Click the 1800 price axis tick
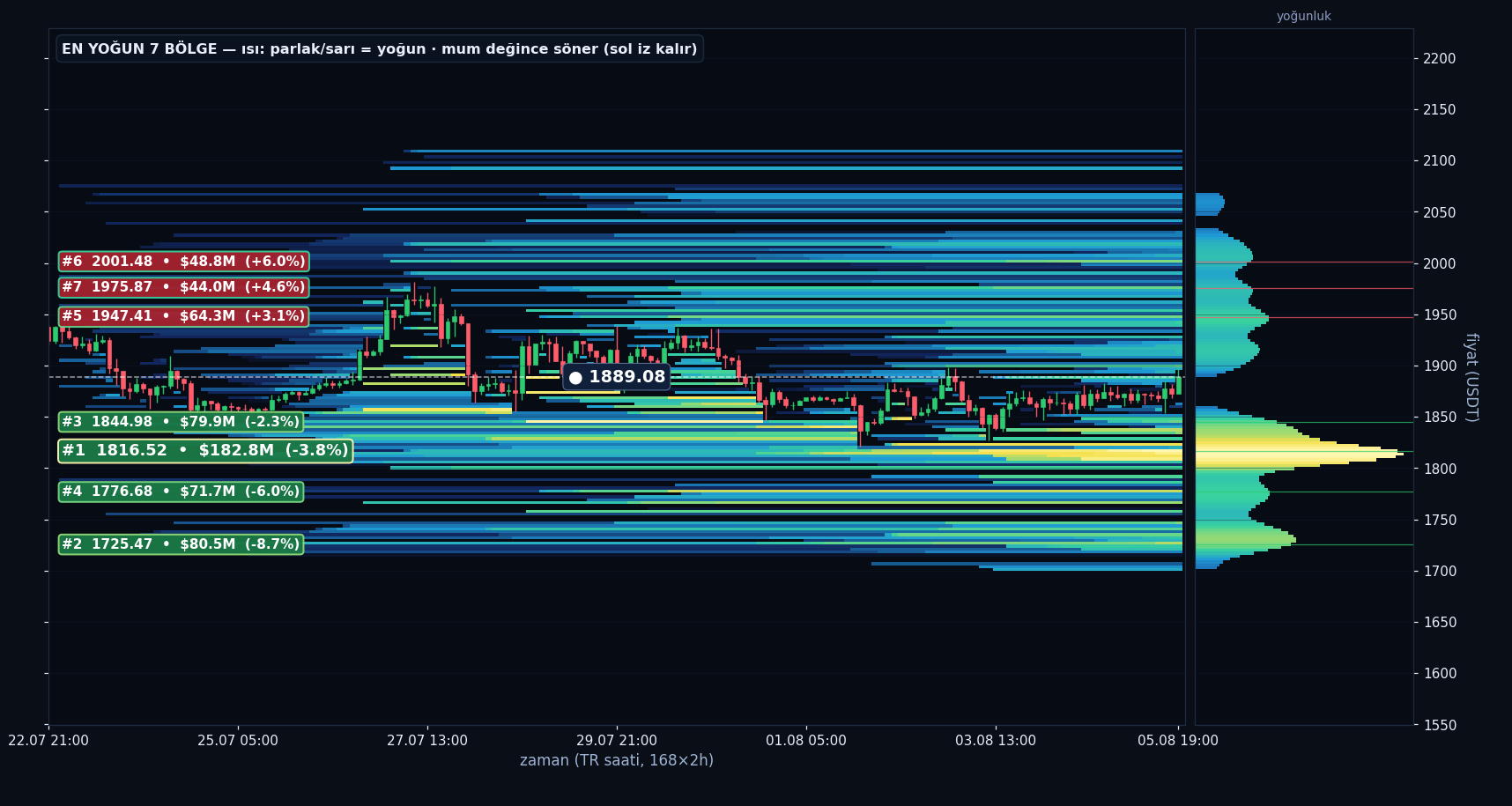 [x=1440, y=469]
